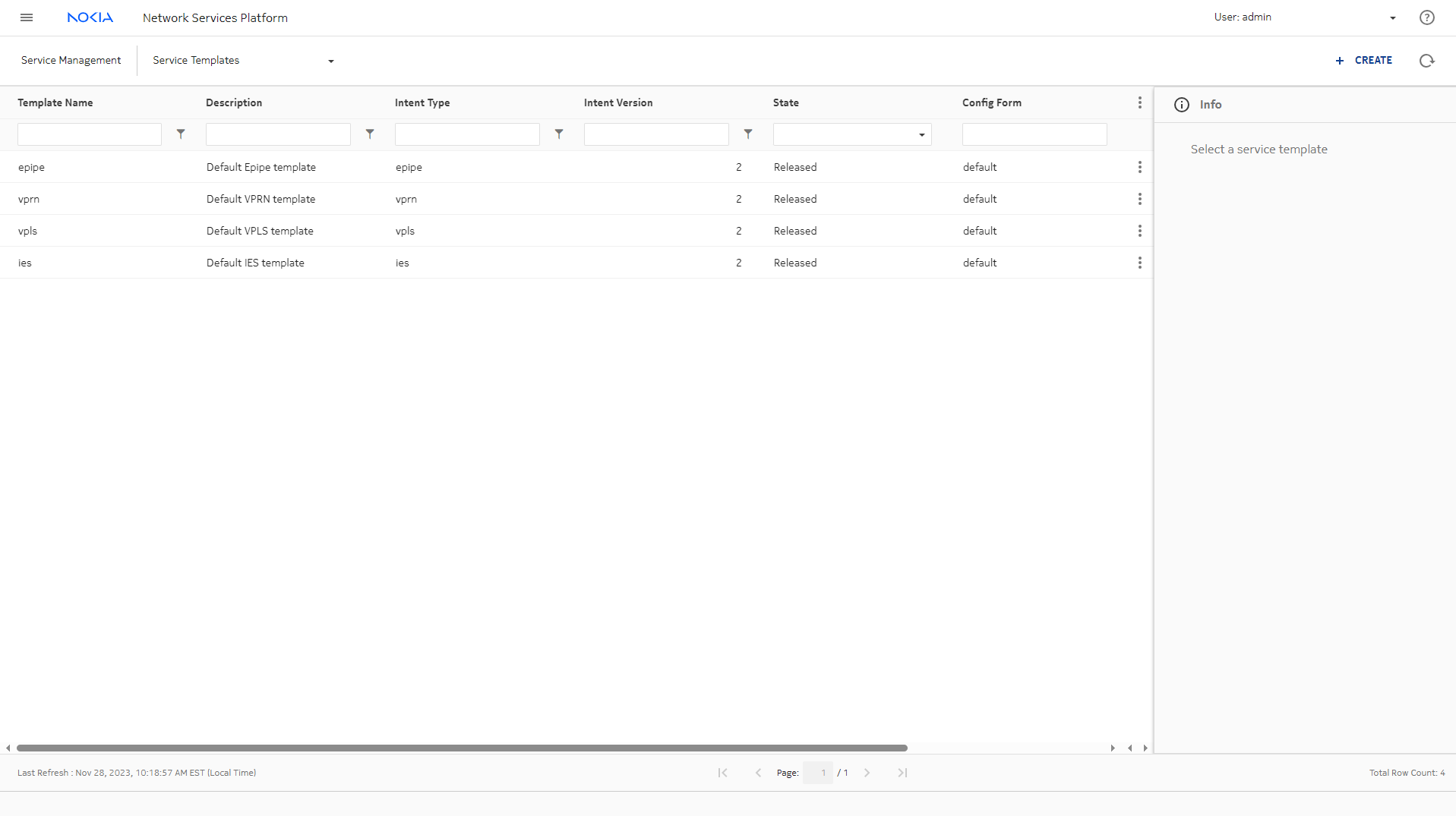Click the Intent Version filter icon

click(x=748, y=134)
